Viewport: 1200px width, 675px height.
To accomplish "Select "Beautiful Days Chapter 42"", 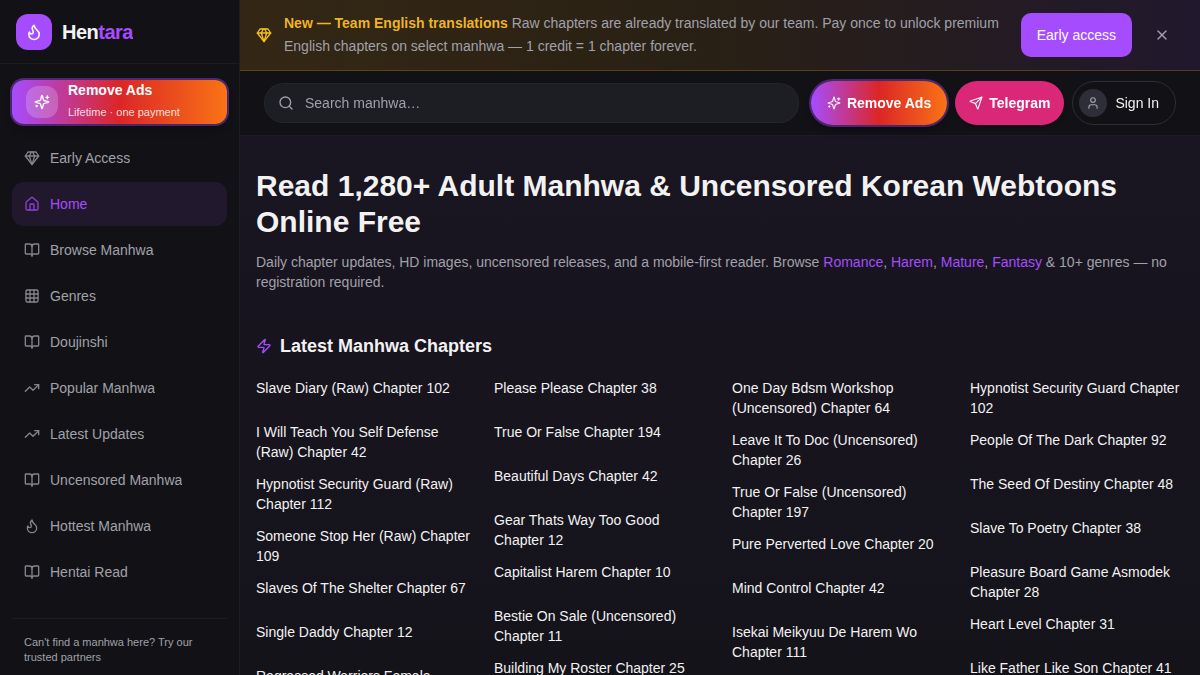I will tap(576, 476).
